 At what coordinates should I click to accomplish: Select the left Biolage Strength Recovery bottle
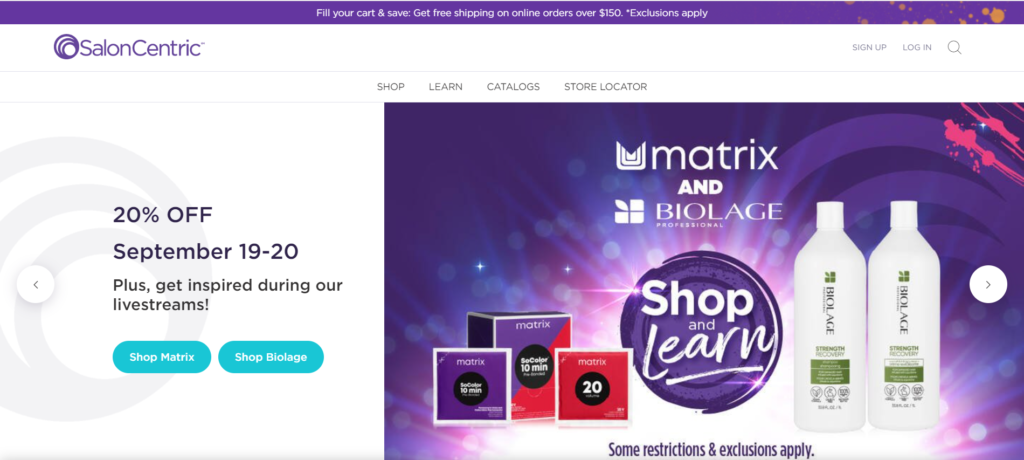pyautogui.click(x=829, y=316)
